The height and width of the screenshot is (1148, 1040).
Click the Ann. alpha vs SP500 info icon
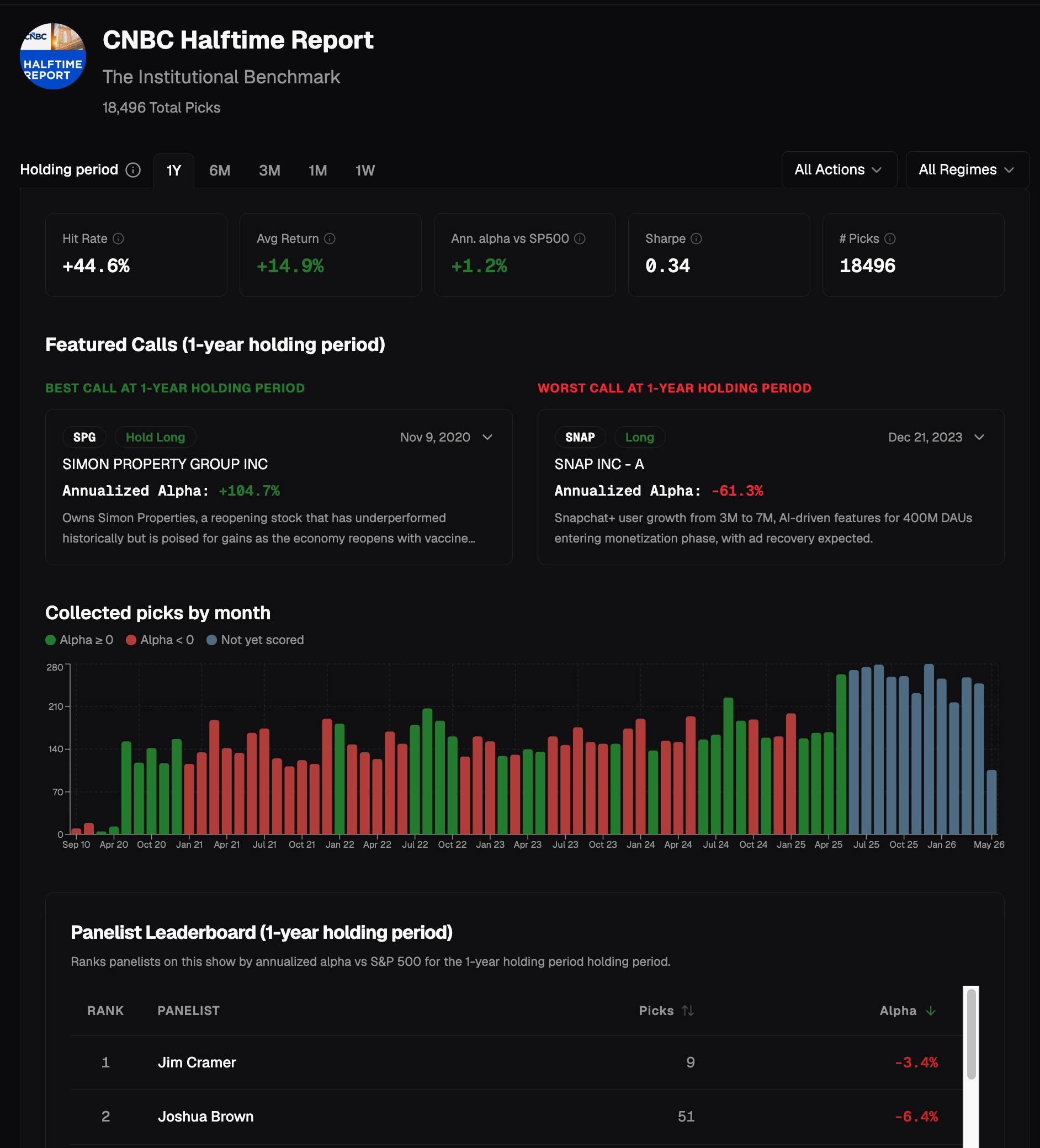pos(580,238)
